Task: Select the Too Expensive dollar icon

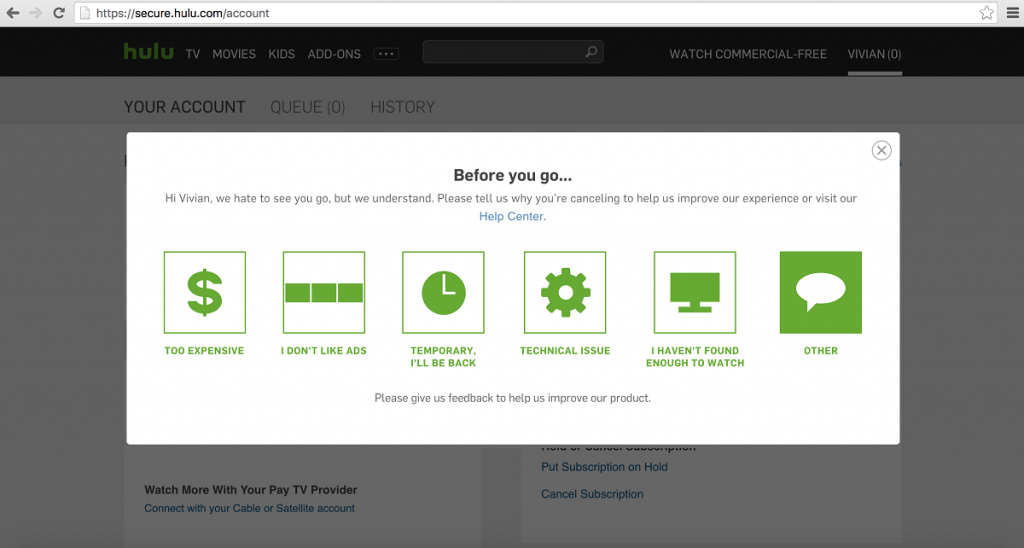Action: tap(204, 293)
